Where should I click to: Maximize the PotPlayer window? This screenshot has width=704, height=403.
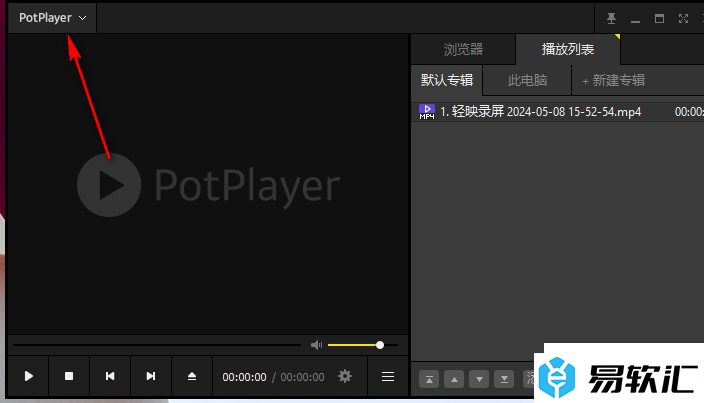point(659,18)
